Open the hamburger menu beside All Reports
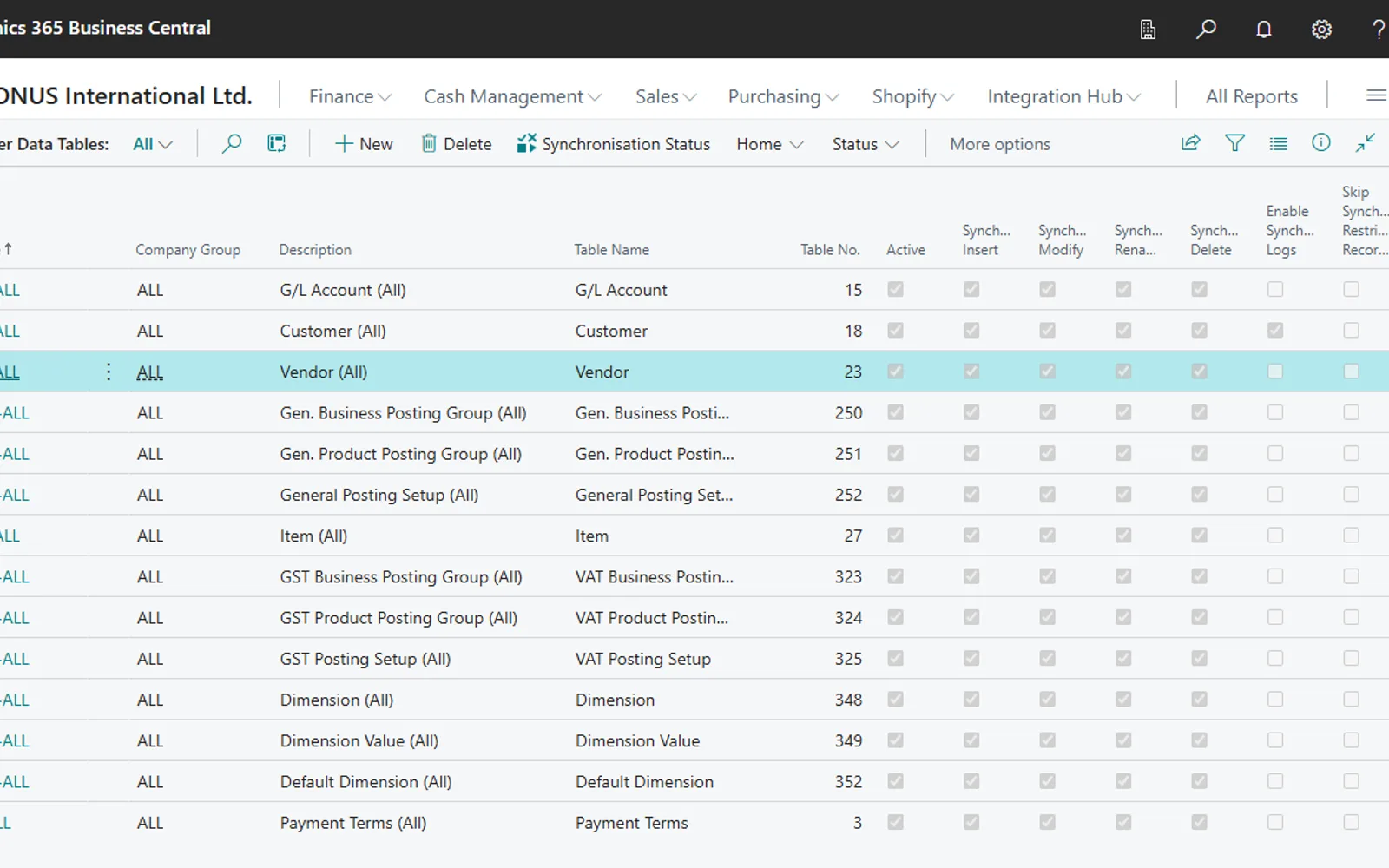 [x=1376, y=95]
